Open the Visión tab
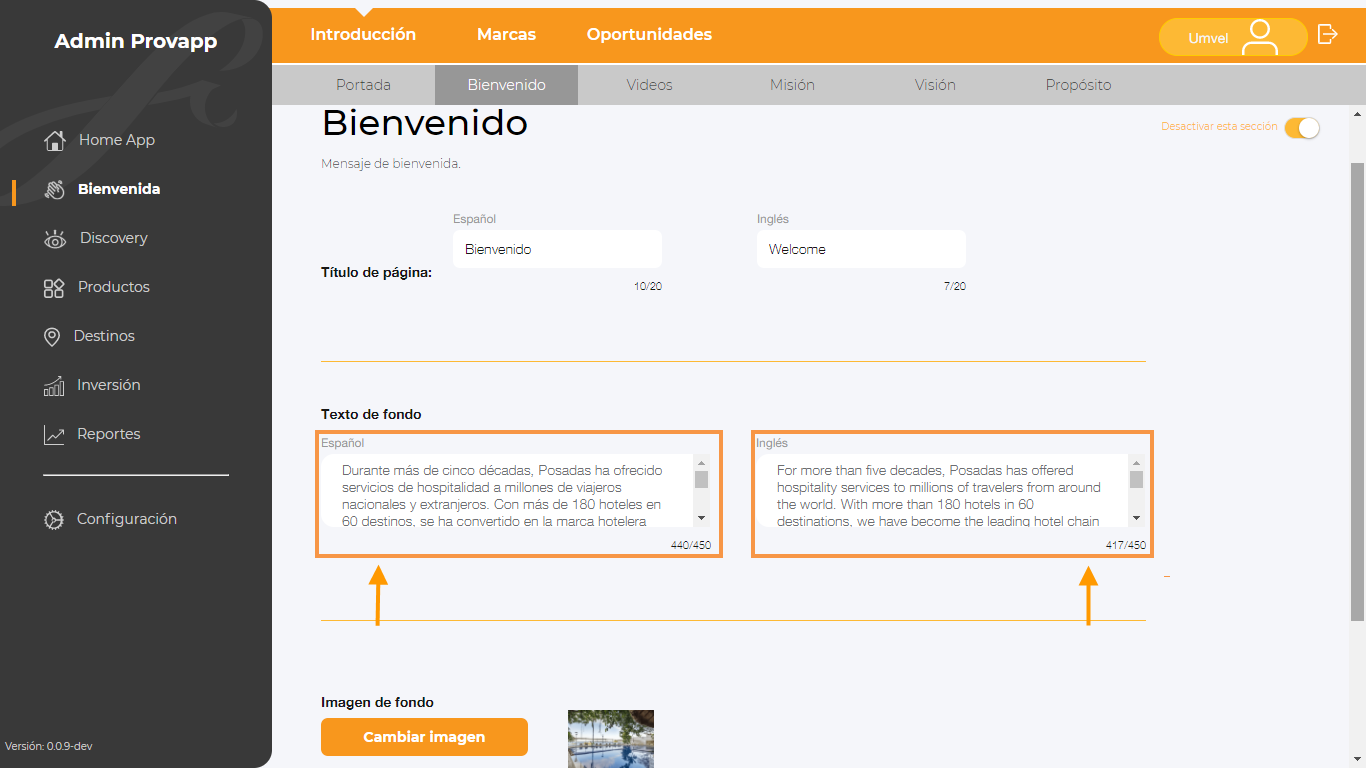The image size is (1366, 768). point(935,85)
